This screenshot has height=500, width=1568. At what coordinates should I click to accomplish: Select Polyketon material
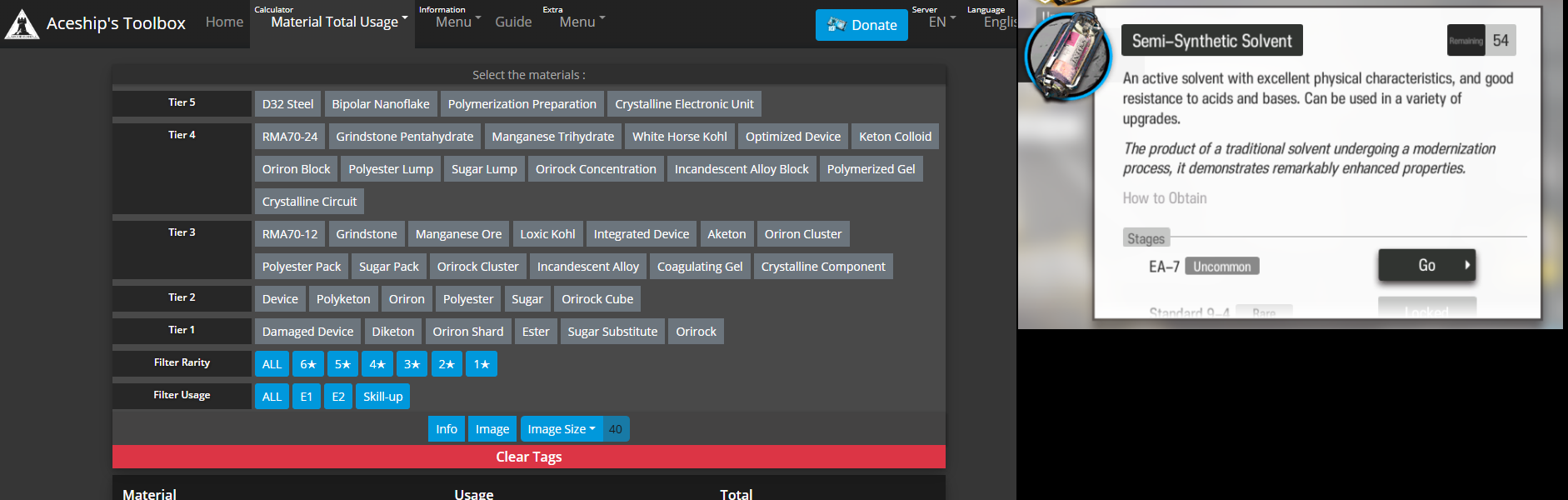coord(343,299)
